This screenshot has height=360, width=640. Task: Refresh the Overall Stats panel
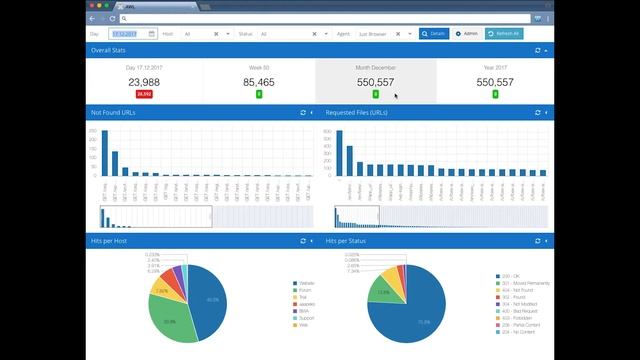coord(538,50)
